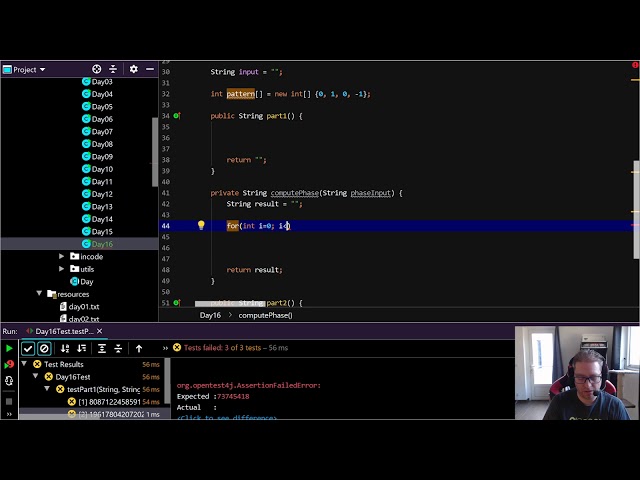
Task: Click computePhase method name on line 41
Action: click(x=294, y=193)
